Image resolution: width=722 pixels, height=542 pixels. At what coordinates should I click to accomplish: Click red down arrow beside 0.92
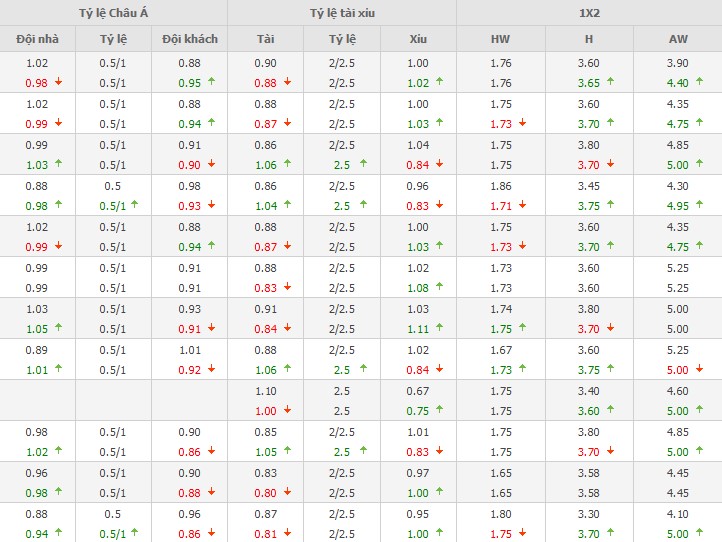211,370
